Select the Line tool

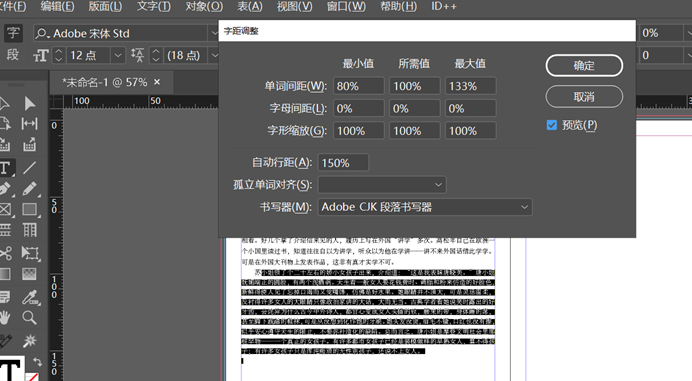[30, 168]
